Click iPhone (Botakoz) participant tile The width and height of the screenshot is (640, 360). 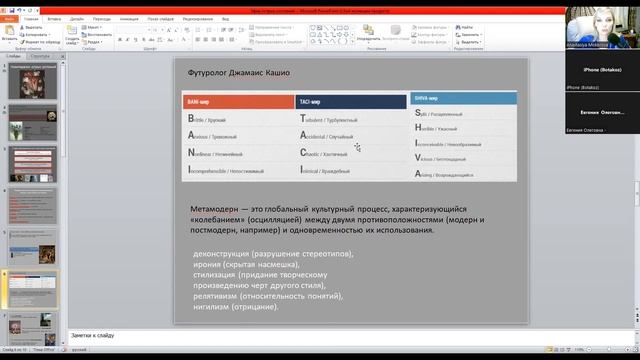click(602, 70)
